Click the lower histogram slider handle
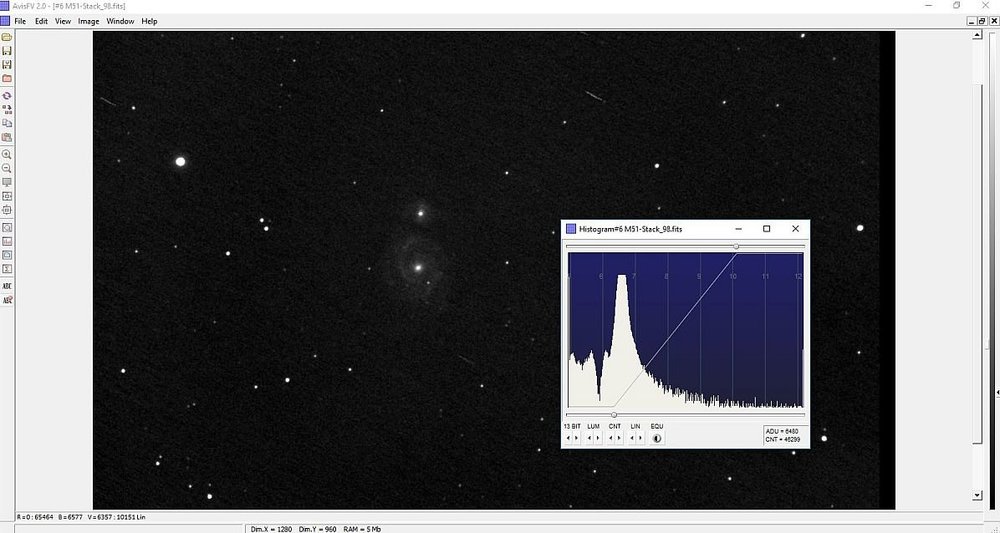 coord(614,415)
